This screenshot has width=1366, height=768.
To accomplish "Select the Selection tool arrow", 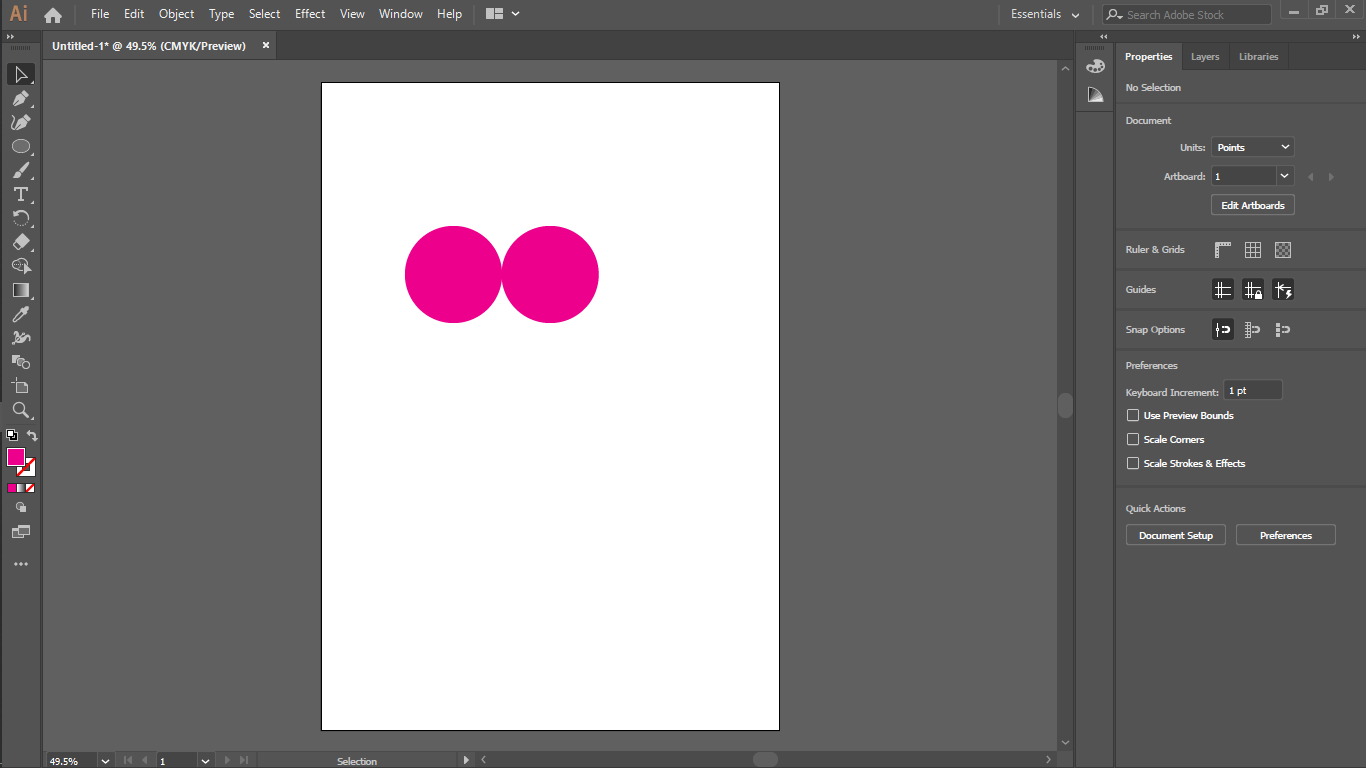I will point(21,73).
